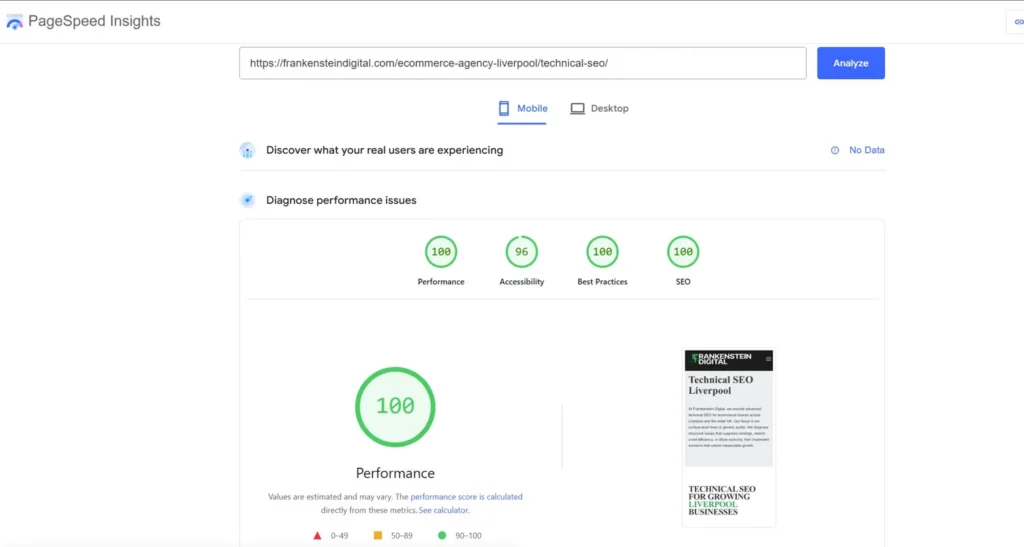Click the large Performance 100 gauge

[x=395, y=407]
